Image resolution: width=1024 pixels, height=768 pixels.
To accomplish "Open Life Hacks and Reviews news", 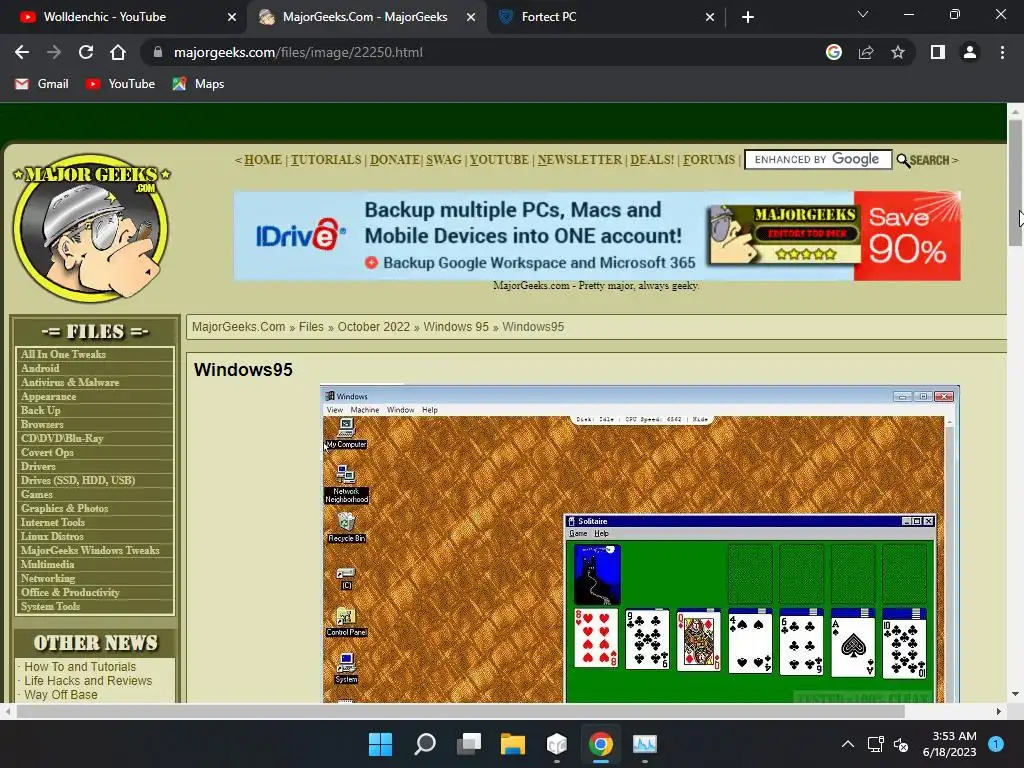I will click(x=88, y=680).
